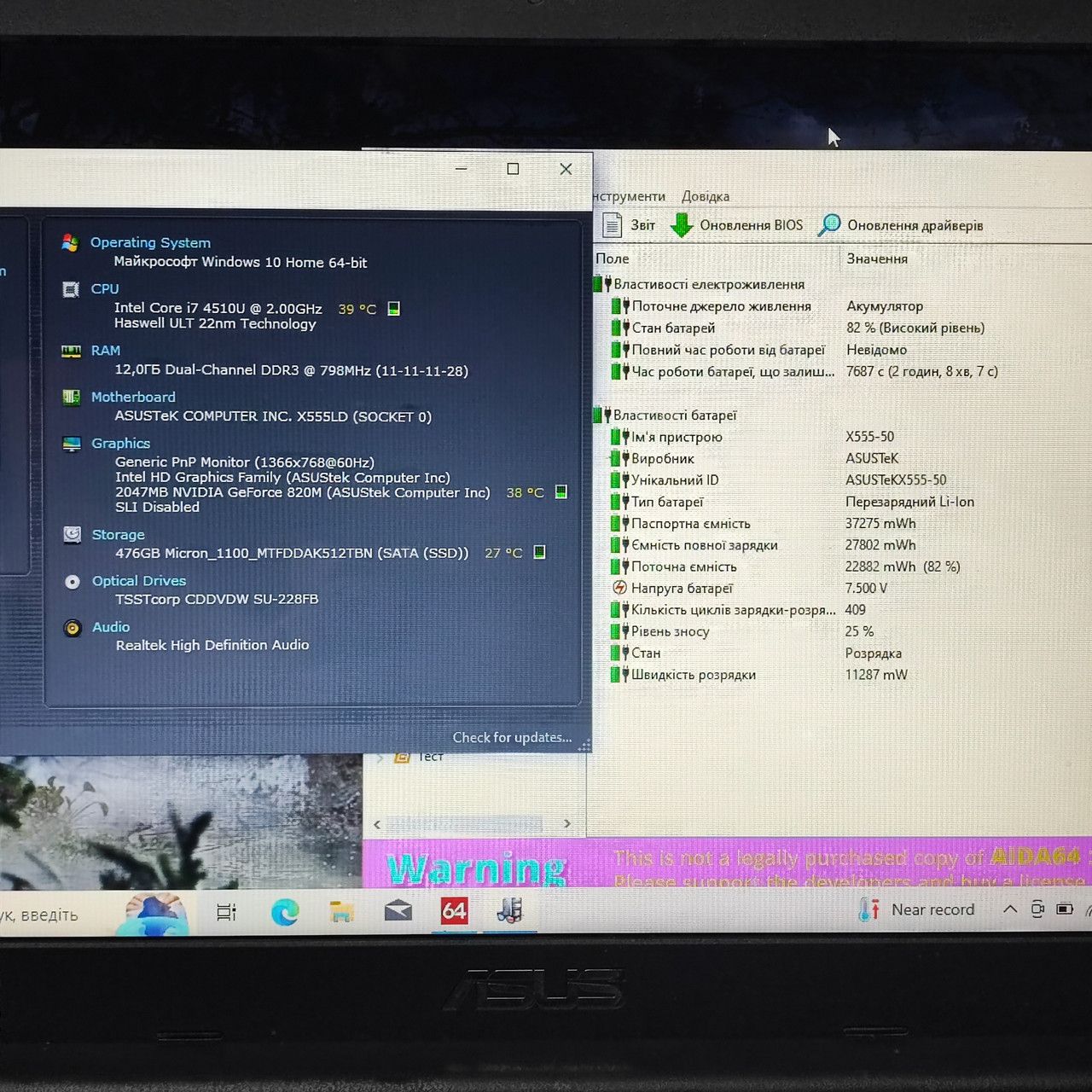The width and height of the screenshot is (1092, 1092).
Task: Open the Near record weather widget
Action: tap(917, 909)
